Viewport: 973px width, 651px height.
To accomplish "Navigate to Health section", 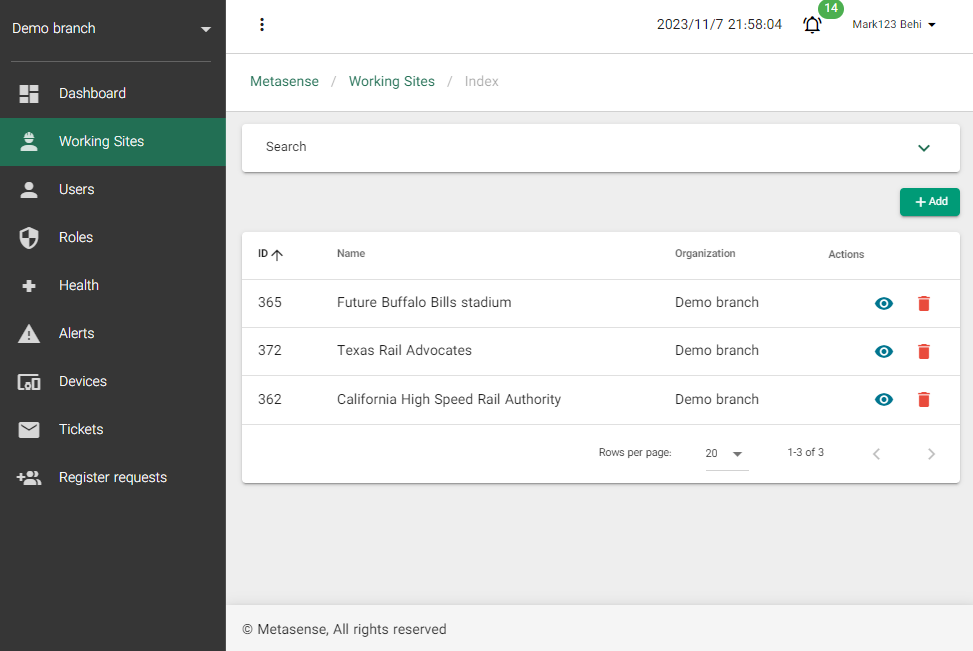I will pos(112,286).
